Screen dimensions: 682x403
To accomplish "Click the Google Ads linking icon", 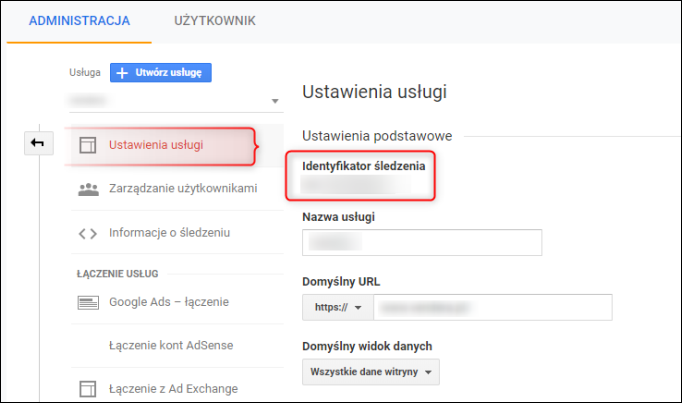I will 88,302.
